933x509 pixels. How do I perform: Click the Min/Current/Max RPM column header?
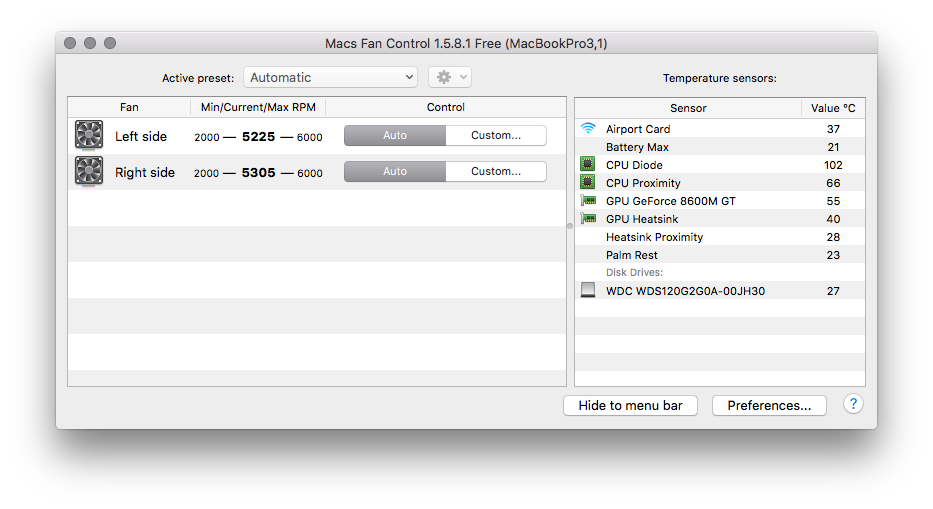tap(258, 107)
